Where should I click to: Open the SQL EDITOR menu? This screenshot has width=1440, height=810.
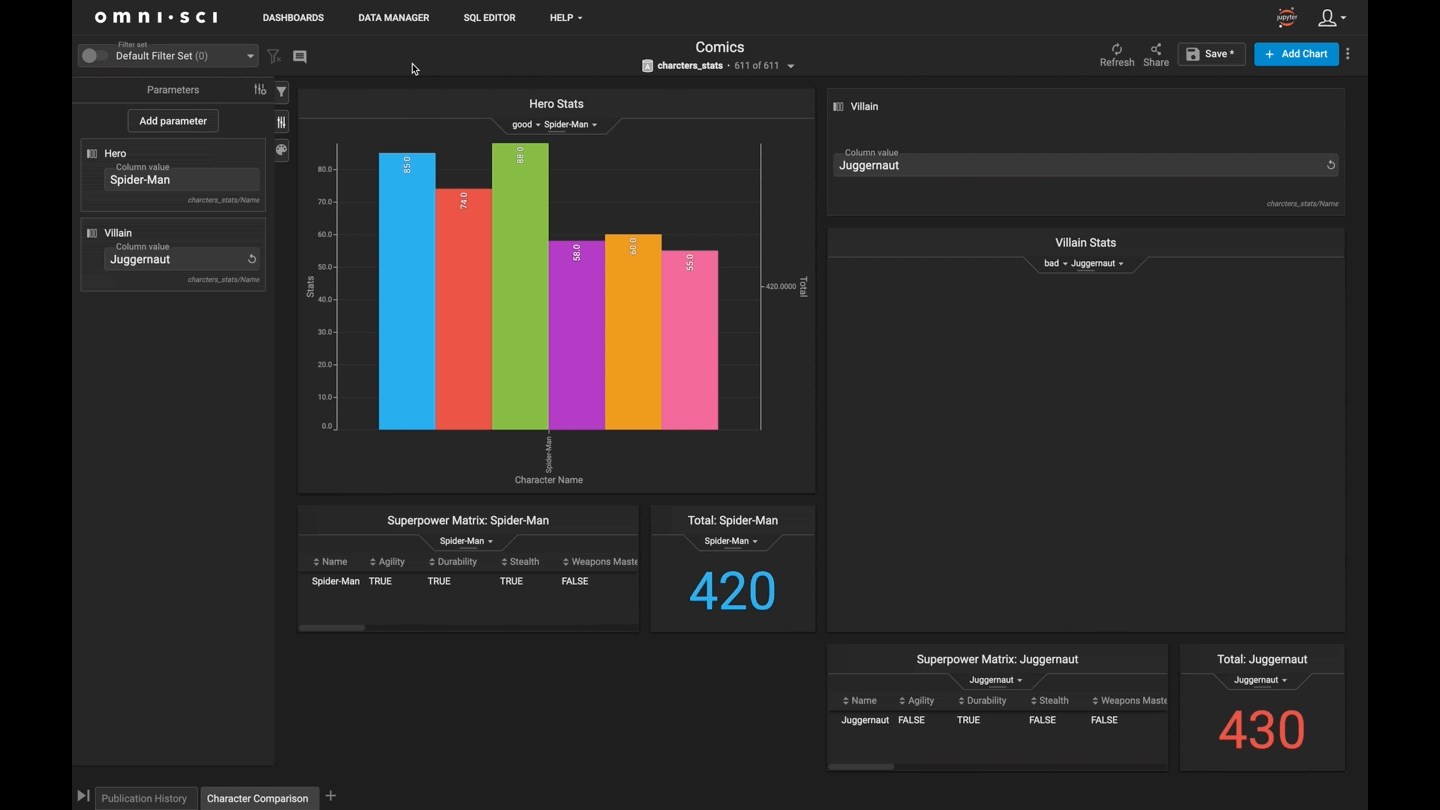[x=489, y=18]
